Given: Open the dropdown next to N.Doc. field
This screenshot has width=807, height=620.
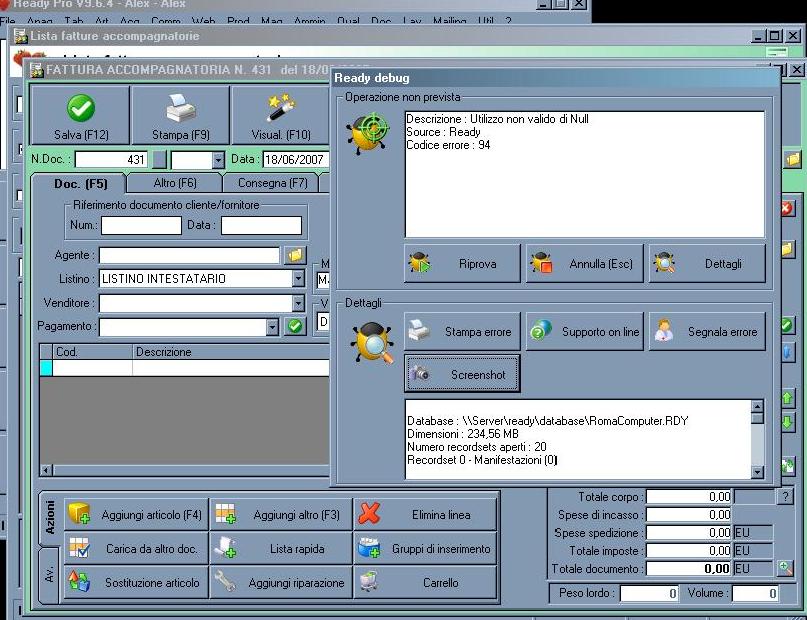Looking at the screenshot, I should coord(218,160).
